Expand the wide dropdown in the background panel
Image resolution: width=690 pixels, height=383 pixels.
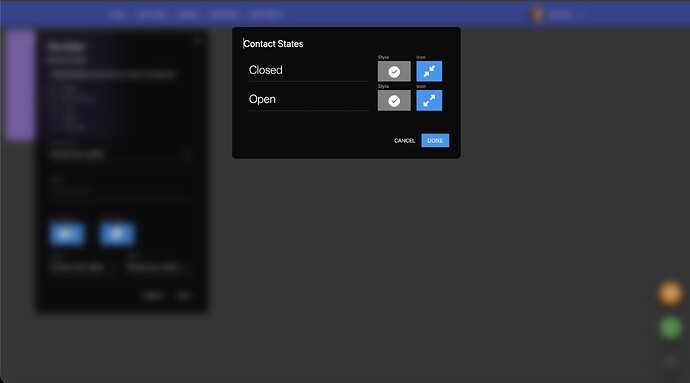[121, 155]
